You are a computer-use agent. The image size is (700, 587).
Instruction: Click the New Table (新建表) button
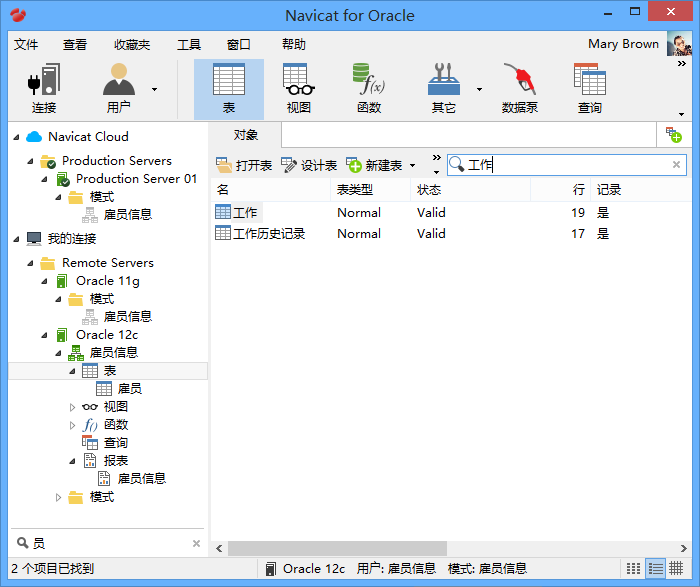click(x=374, y=165)
